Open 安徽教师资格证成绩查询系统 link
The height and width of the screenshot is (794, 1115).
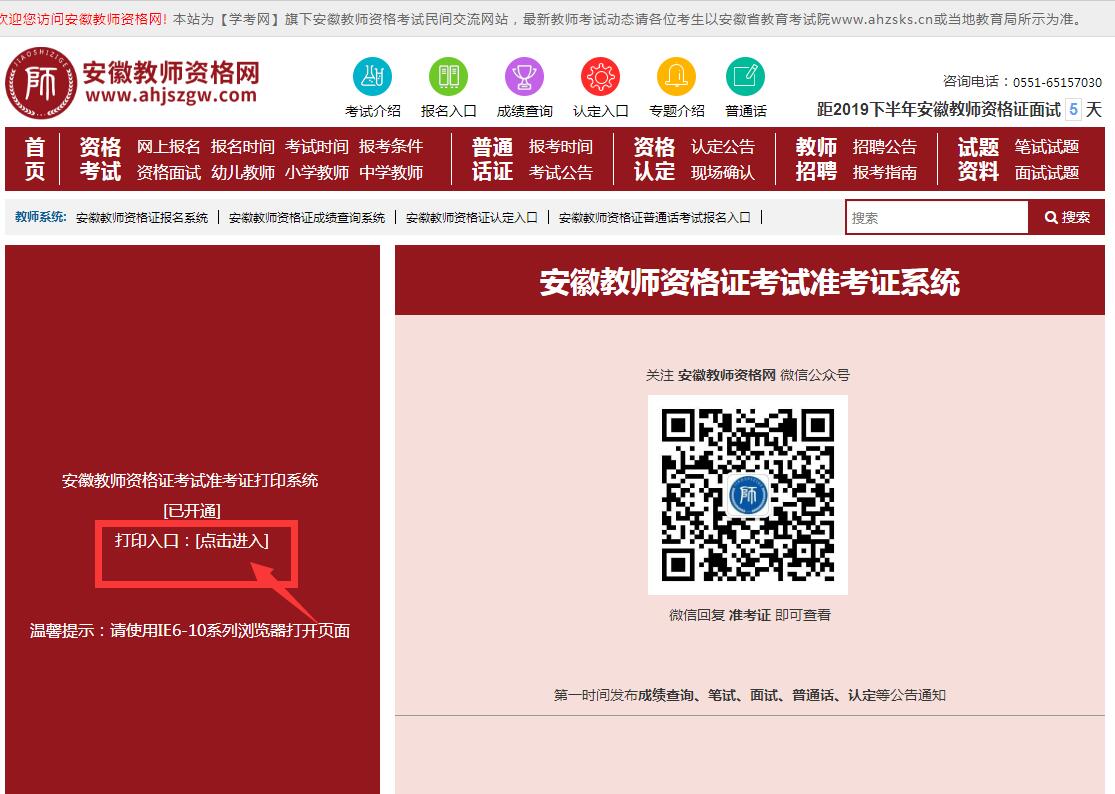click(306, 218)
